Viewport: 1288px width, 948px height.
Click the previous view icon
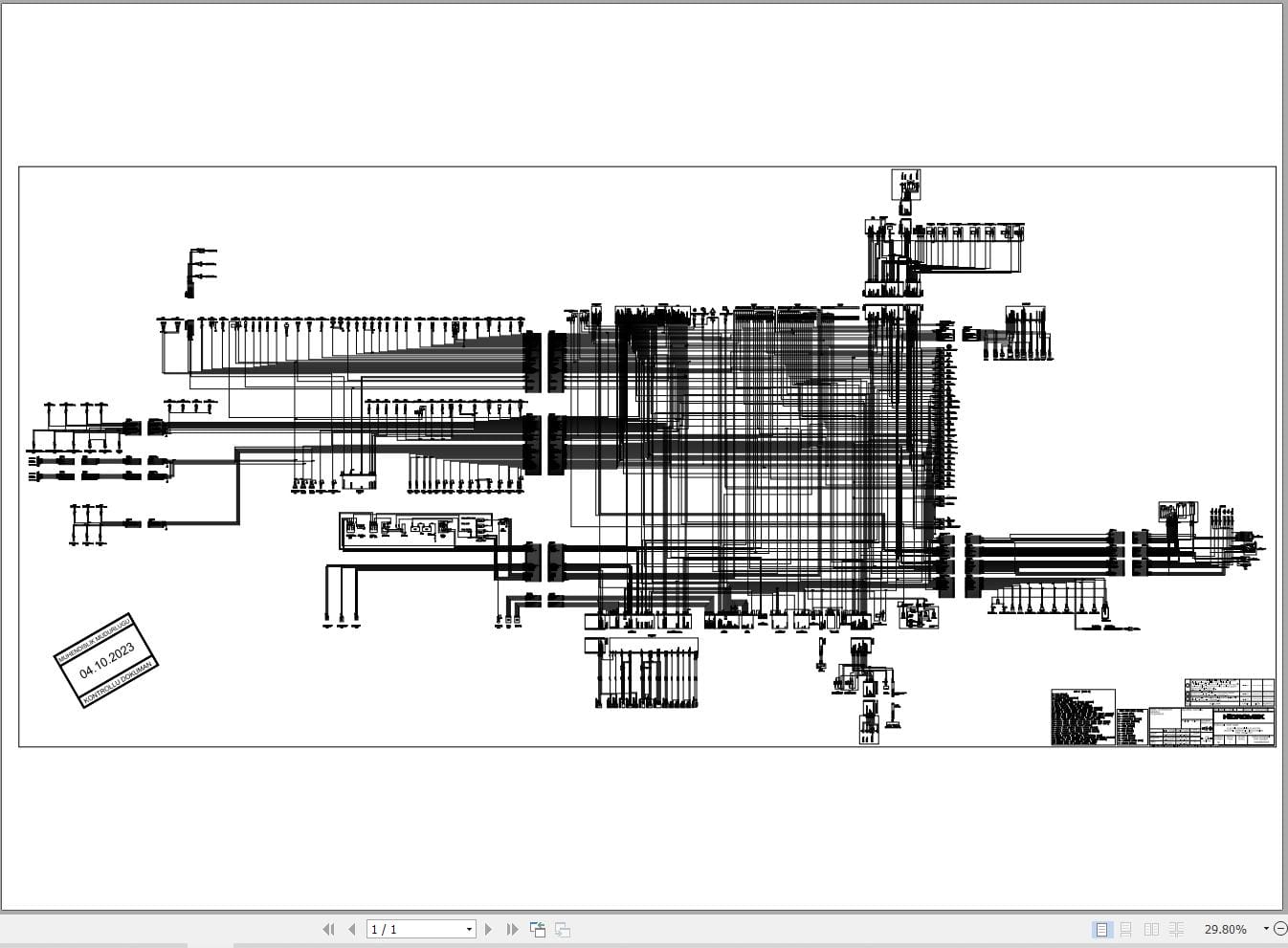point(538,929)
